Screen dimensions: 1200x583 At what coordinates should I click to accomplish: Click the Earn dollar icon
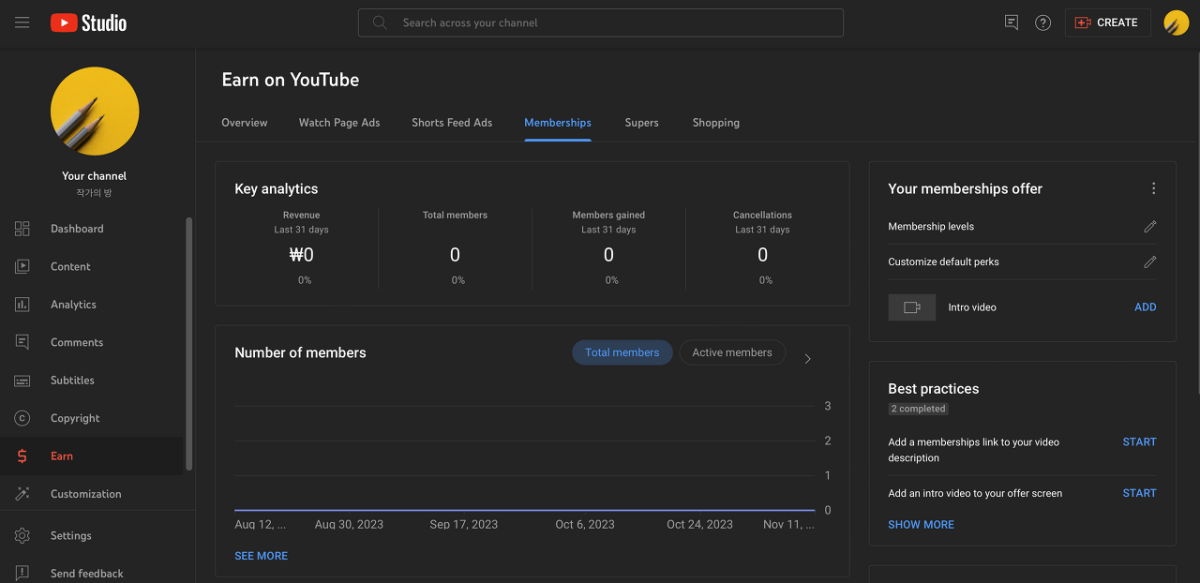tap(22, 456)
